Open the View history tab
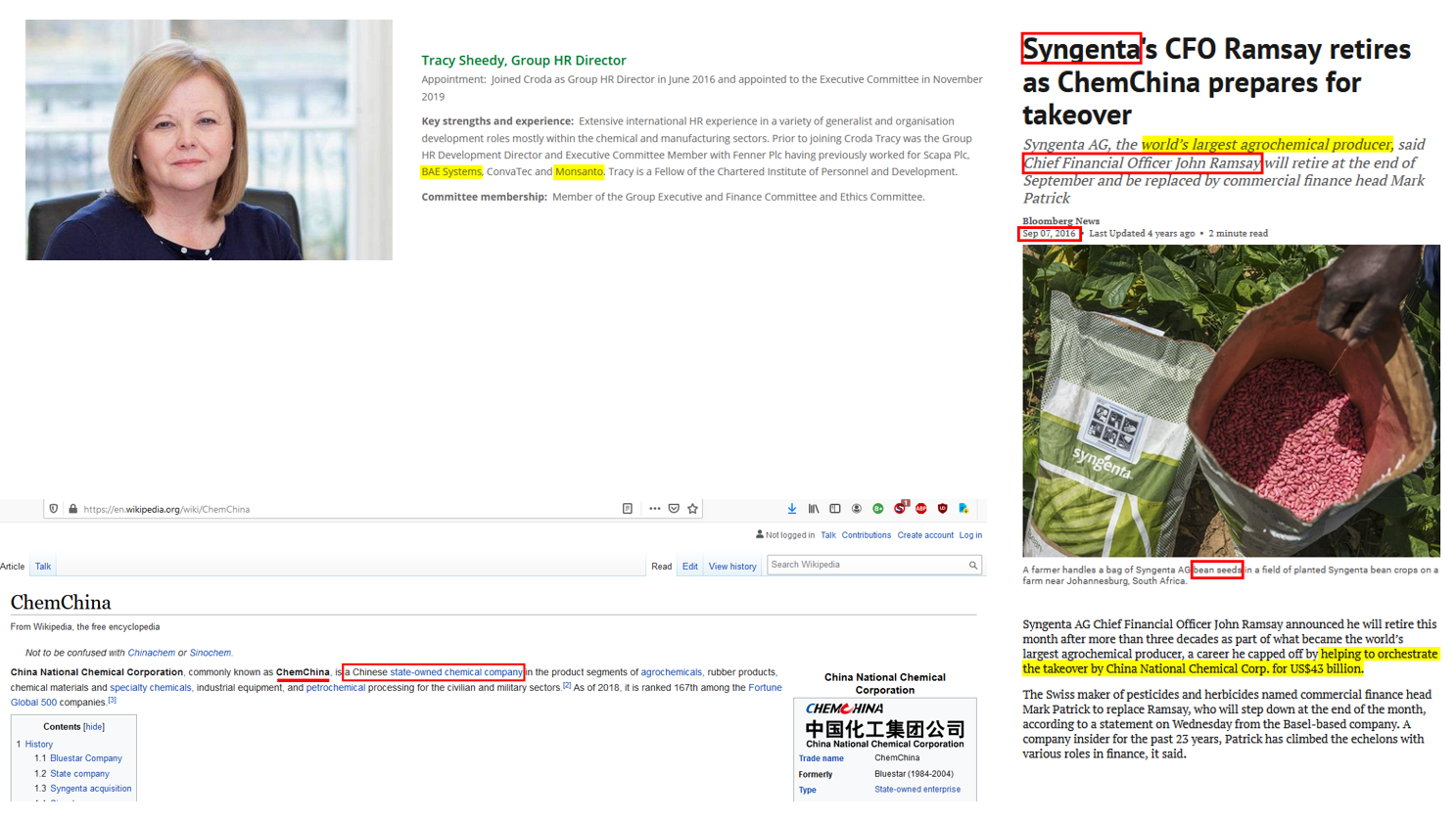The image size is (1456, 822). coord(732,567)
